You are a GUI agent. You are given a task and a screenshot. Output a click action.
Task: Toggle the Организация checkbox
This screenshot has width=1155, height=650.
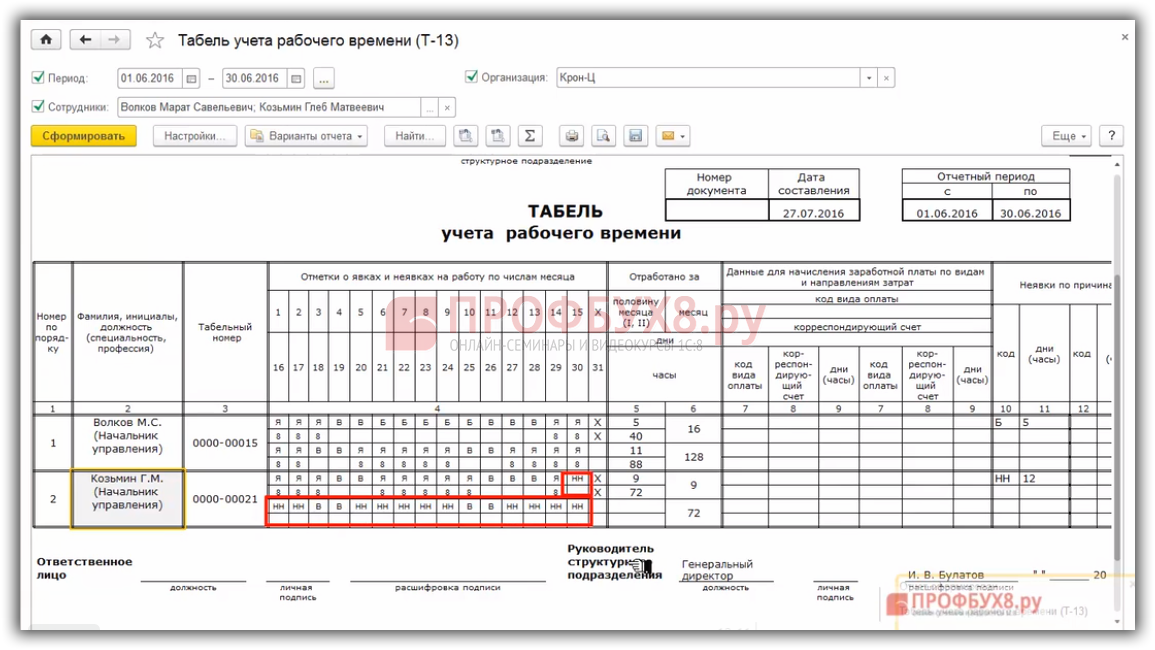point(472,77)
